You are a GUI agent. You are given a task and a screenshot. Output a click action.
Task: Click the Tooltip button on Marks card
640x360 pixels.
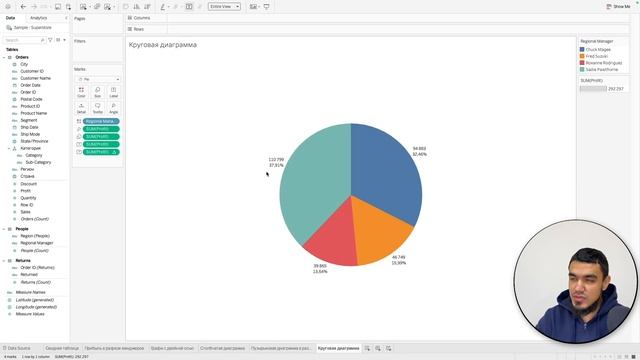click(98, 108)
